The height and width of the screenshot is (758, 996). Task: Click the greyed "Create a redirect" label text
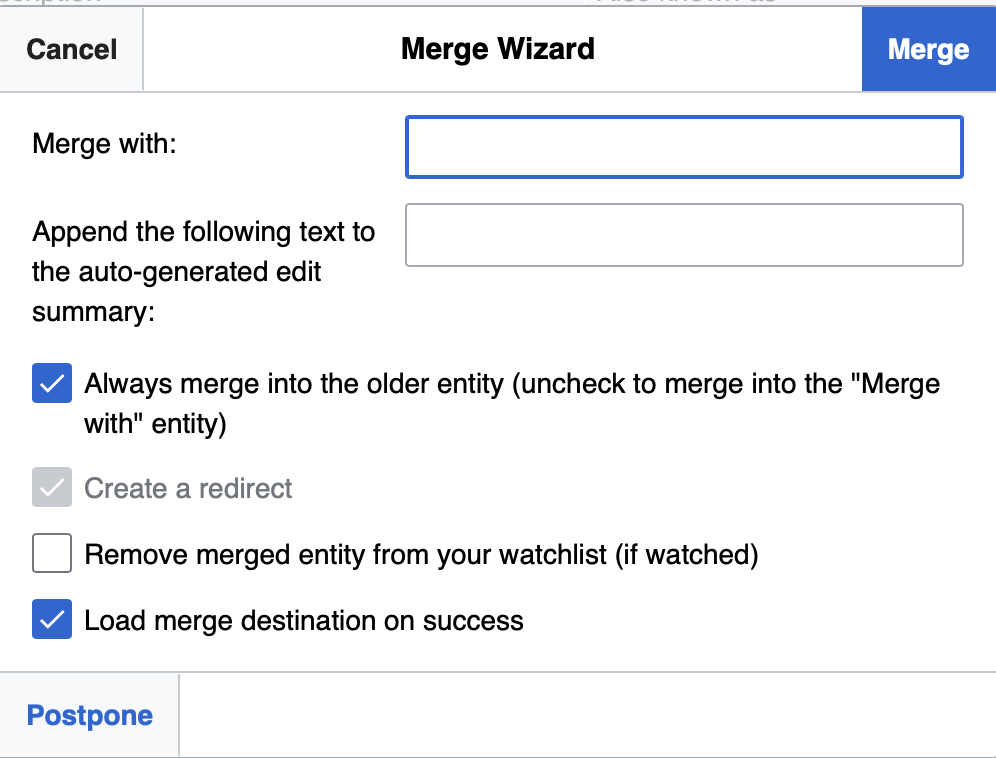[x=188, y=489]
